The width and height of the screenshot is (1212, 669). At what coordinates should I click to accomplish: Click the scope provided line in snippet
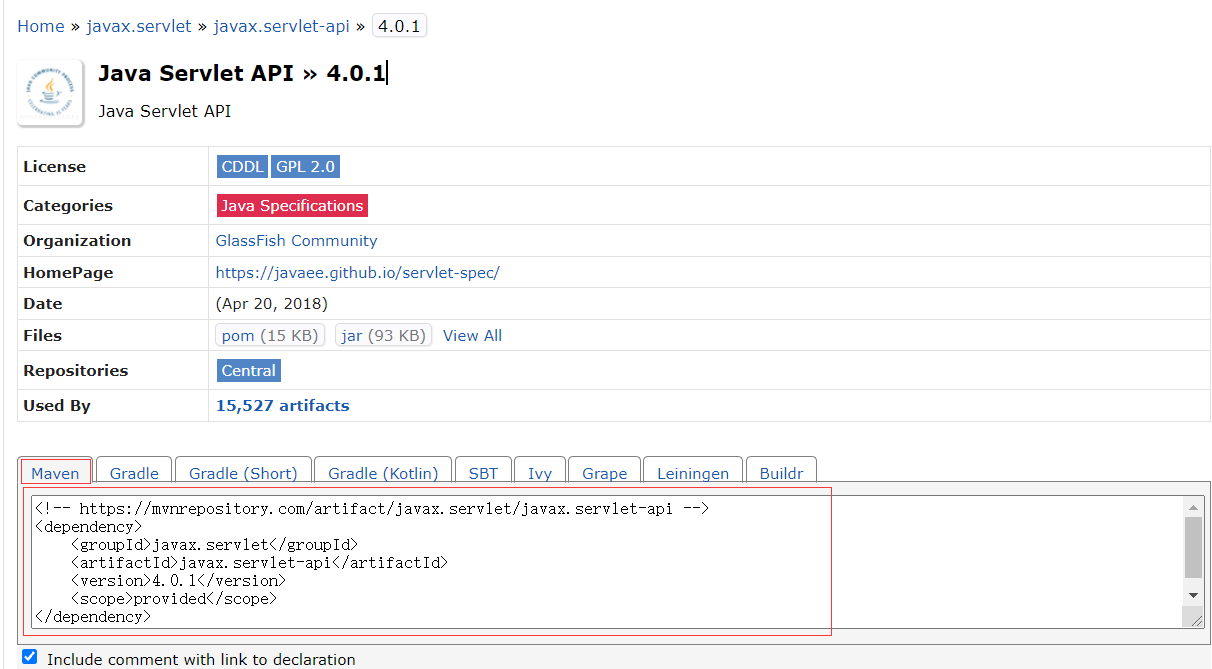click(173, 598)
